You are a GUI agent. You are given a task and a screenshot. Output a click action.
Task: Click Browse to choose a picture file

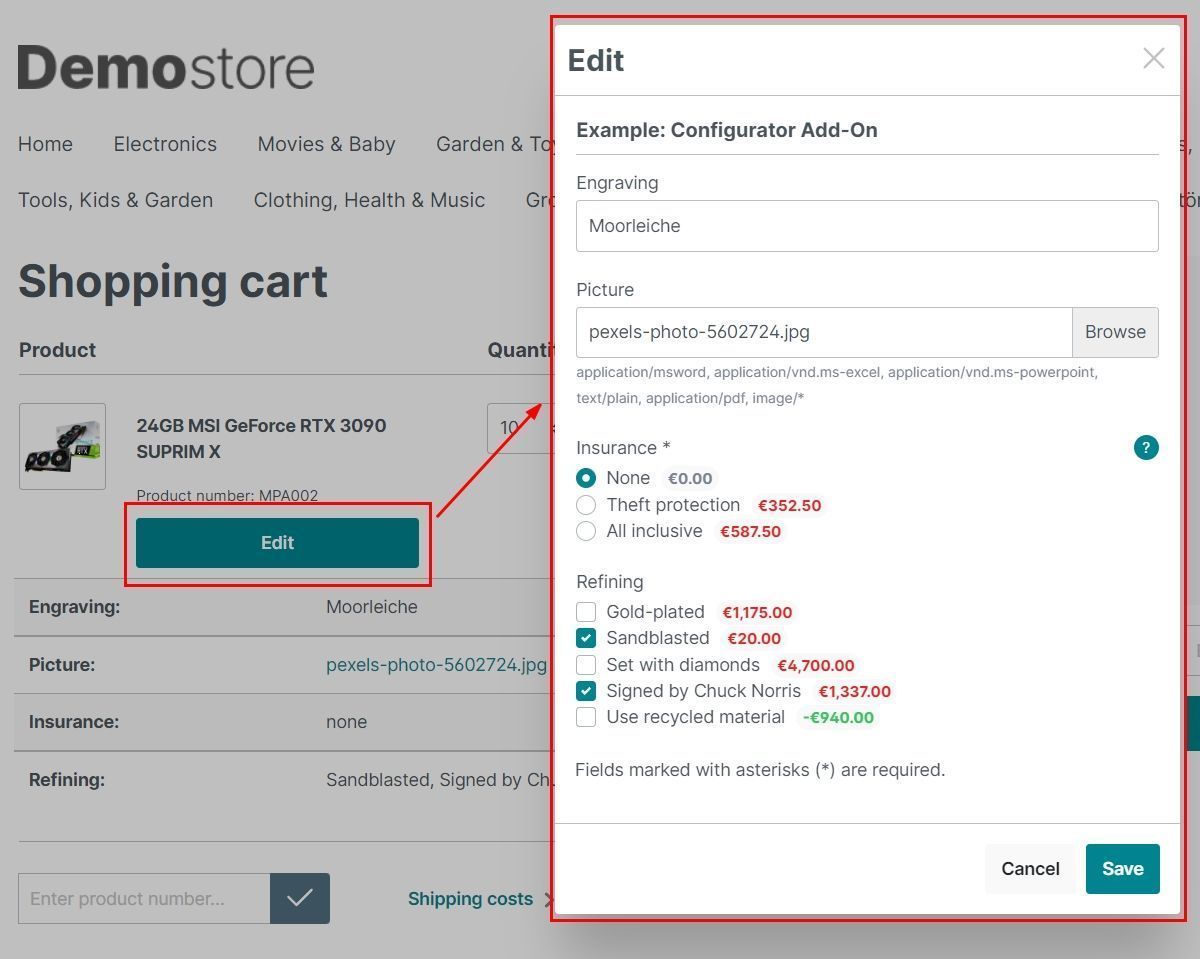1114,332
